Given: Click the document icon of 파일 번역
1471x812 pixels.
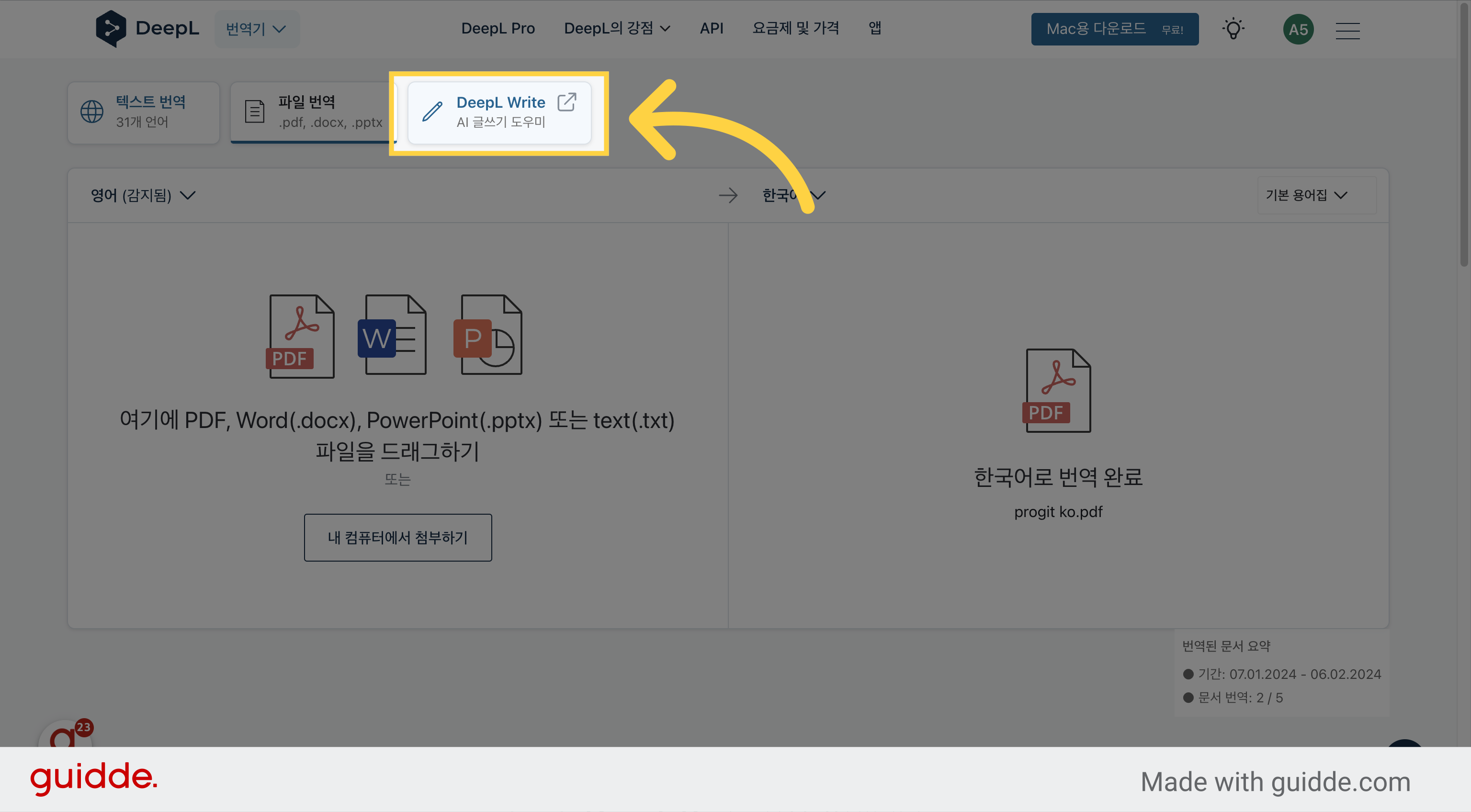Looking at the screenshot, I should pos(255,112).
